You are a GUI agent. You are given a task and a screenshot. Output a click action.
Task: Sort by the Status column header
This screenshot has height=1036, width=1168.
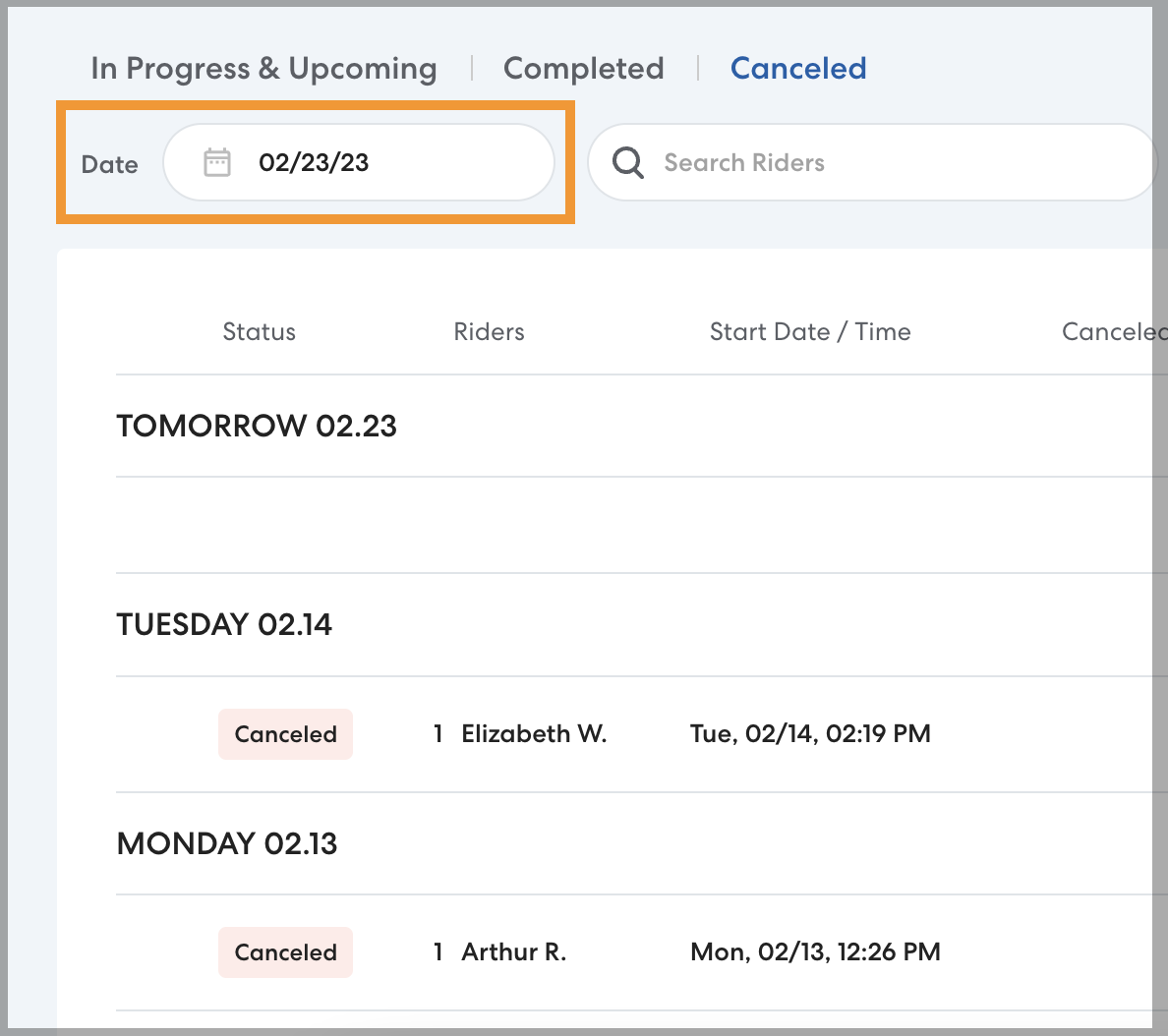coord(259,332)
